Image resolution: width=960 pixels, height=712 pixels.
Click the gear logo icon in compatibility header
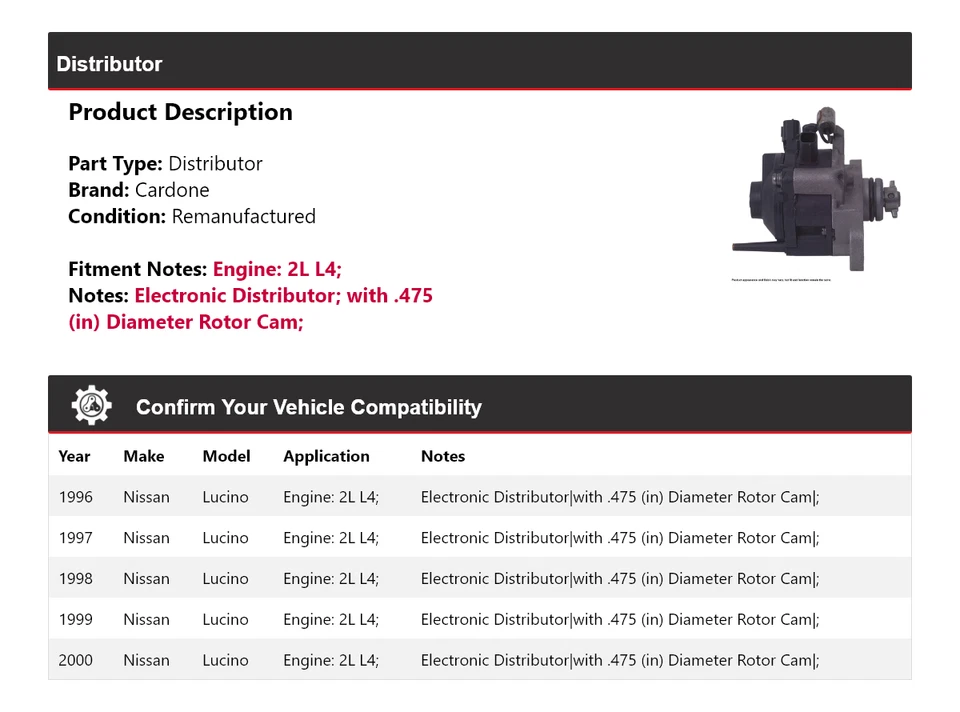(x=91, y=404)
